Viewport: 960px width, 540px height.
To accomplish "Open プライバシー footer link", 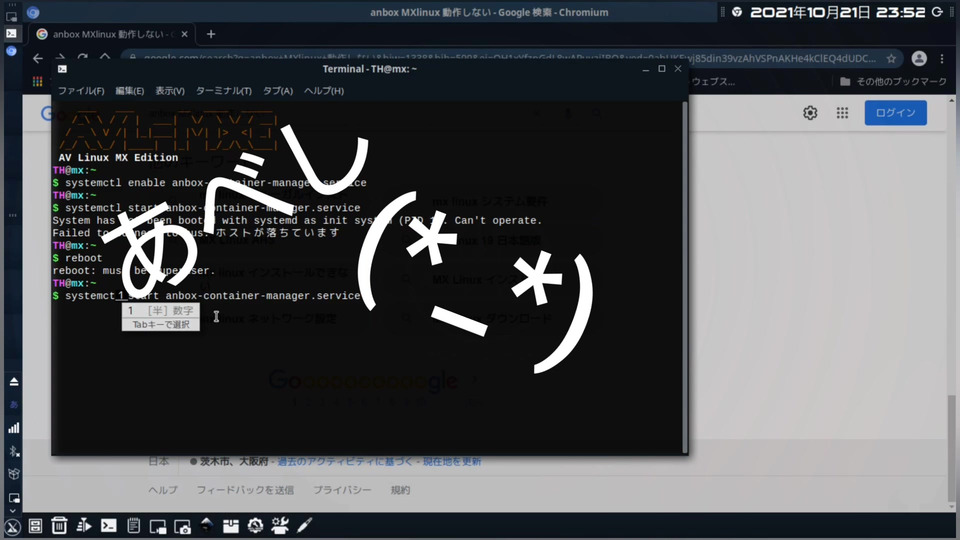I will coord(342,490).
